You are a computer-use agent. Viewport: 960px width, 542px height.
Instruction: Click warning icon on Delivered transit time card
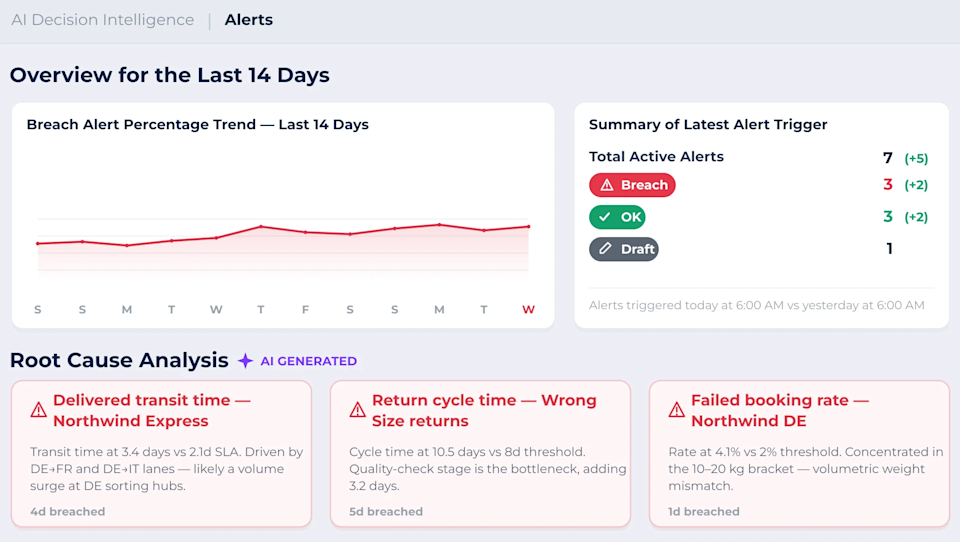(x=39, y=410)
